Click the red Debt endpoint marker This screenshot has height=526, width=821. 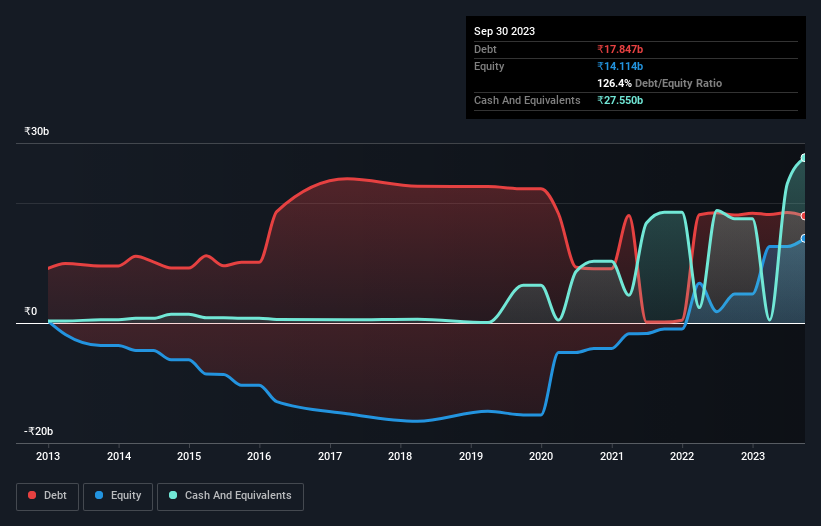pyautogui.click(x=804, y=216)
